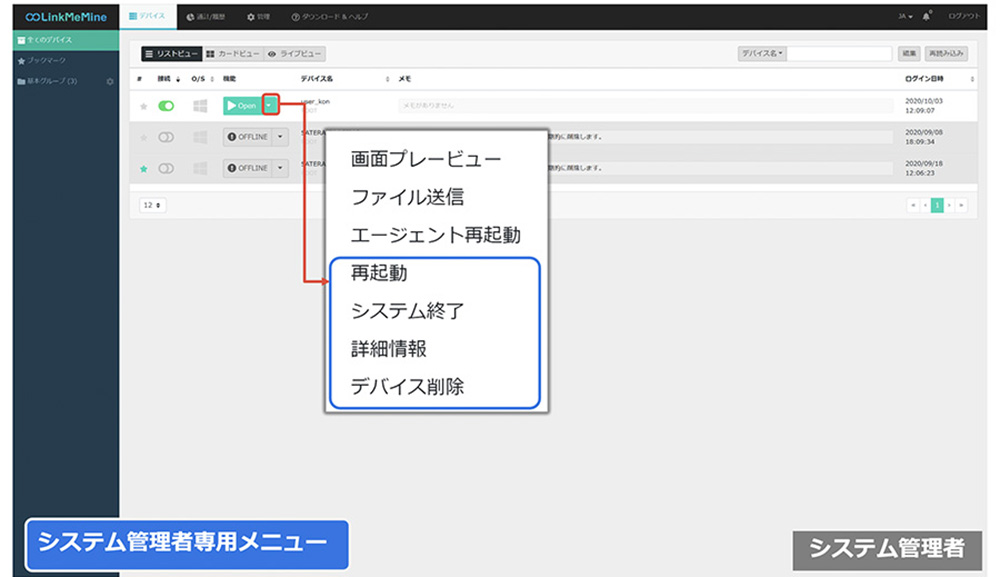The image size is (1000, 577).
Task: Open the JA language dropdown
Action: pyautogui.click(x=905, y=16)
